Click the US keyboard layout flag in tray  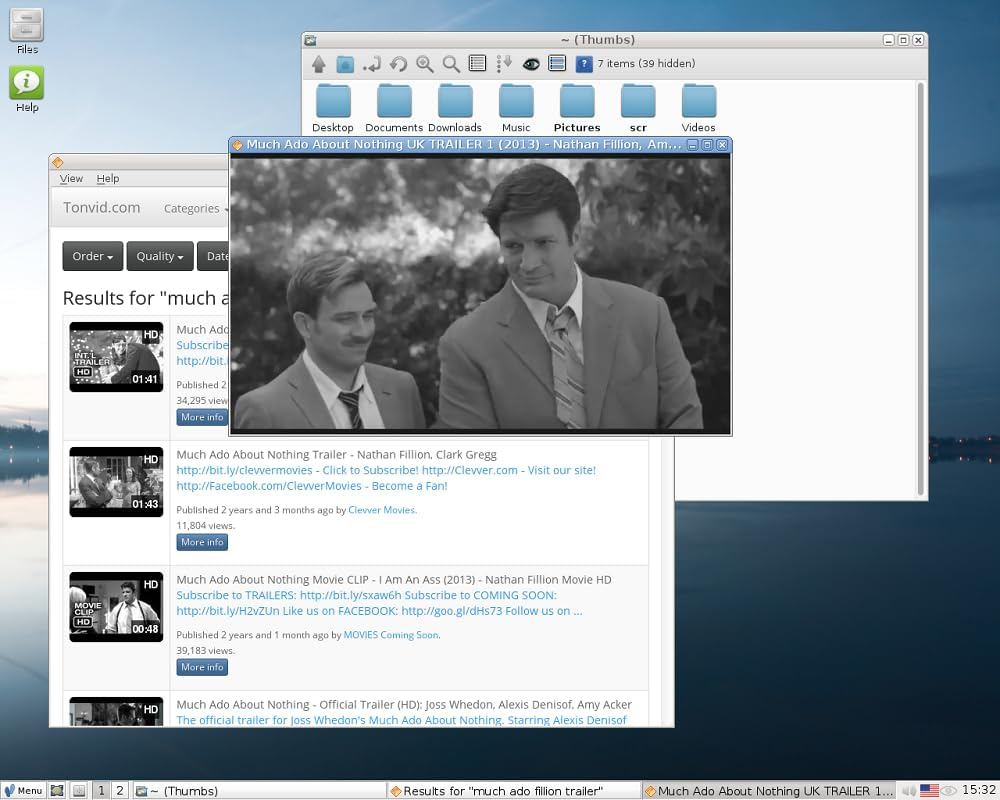[x=929, y=790]
